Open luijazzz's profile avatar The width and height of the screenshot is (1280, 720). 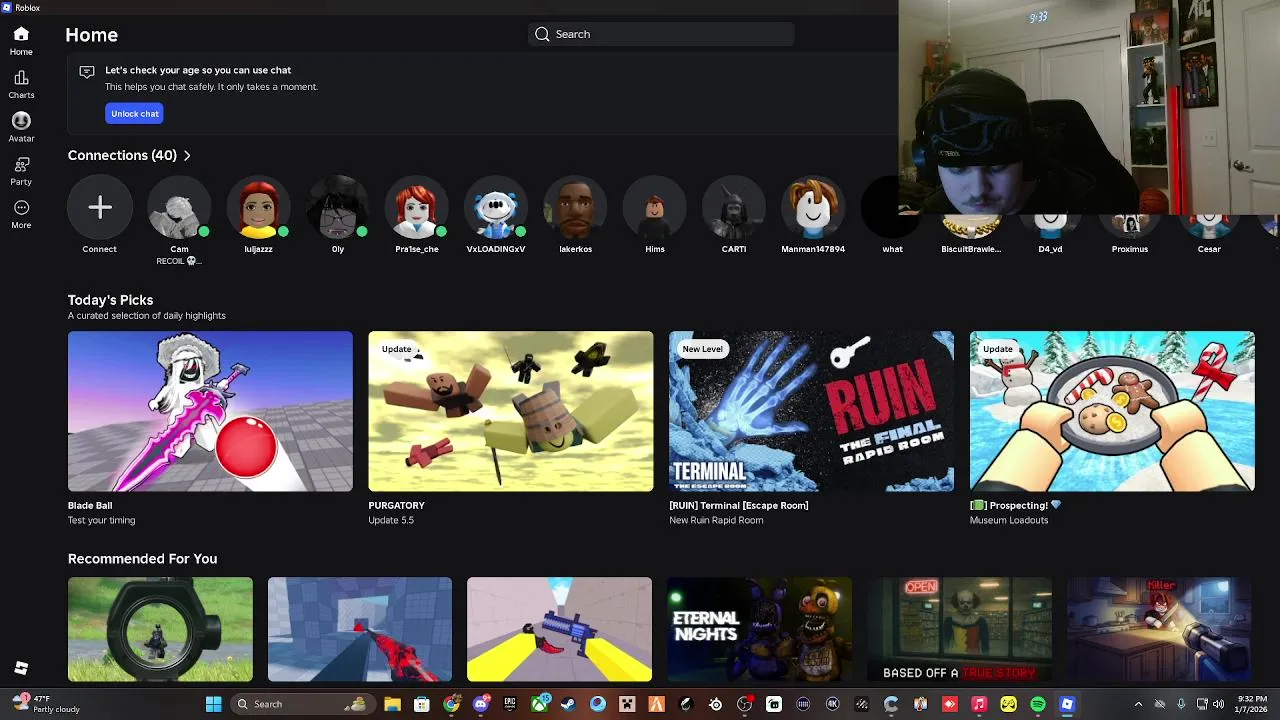[x=258, y=207]
